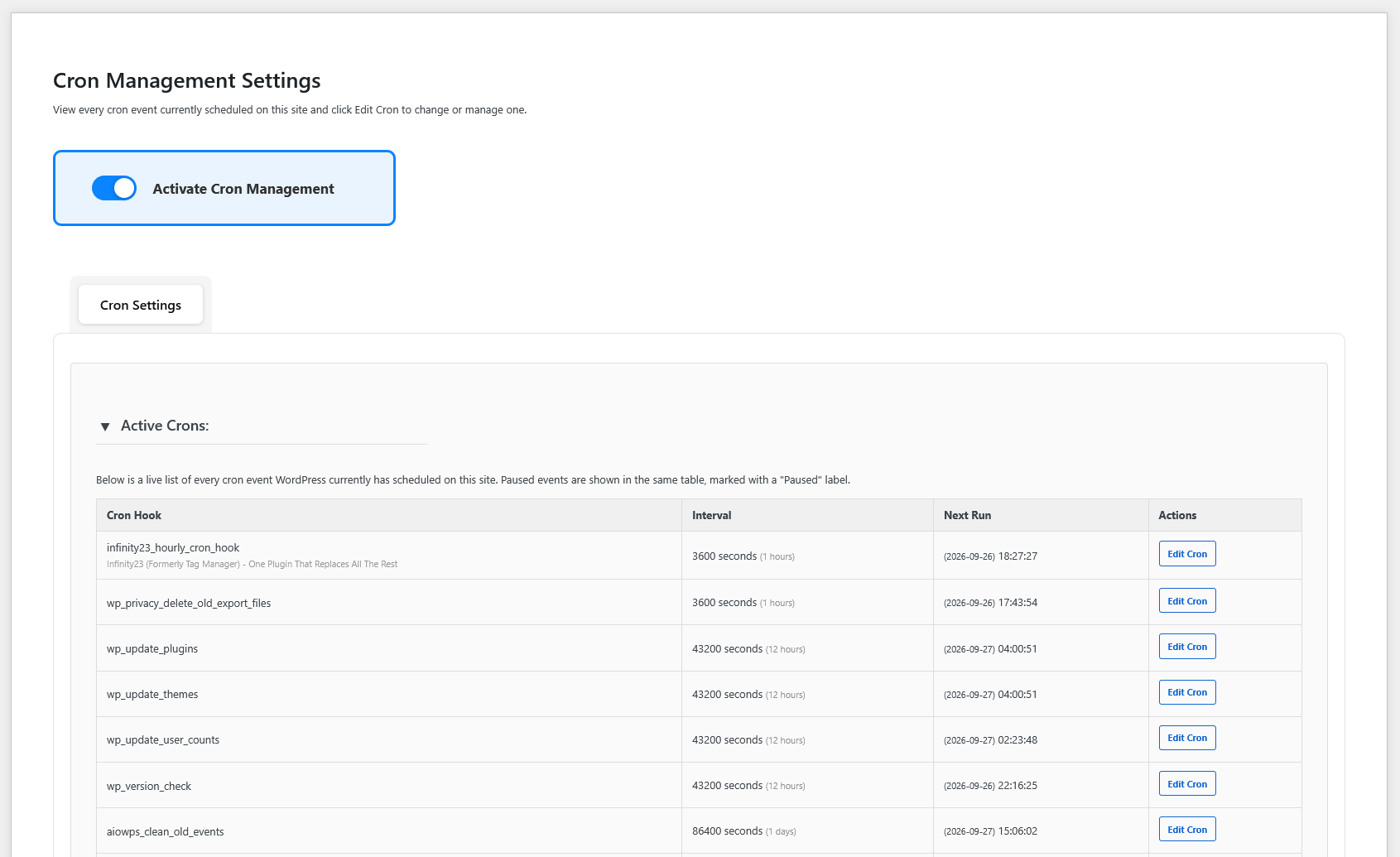Select the wp_version_check hook name
The width and height of the screenshot is (1400, 857).
pos(149,786)
